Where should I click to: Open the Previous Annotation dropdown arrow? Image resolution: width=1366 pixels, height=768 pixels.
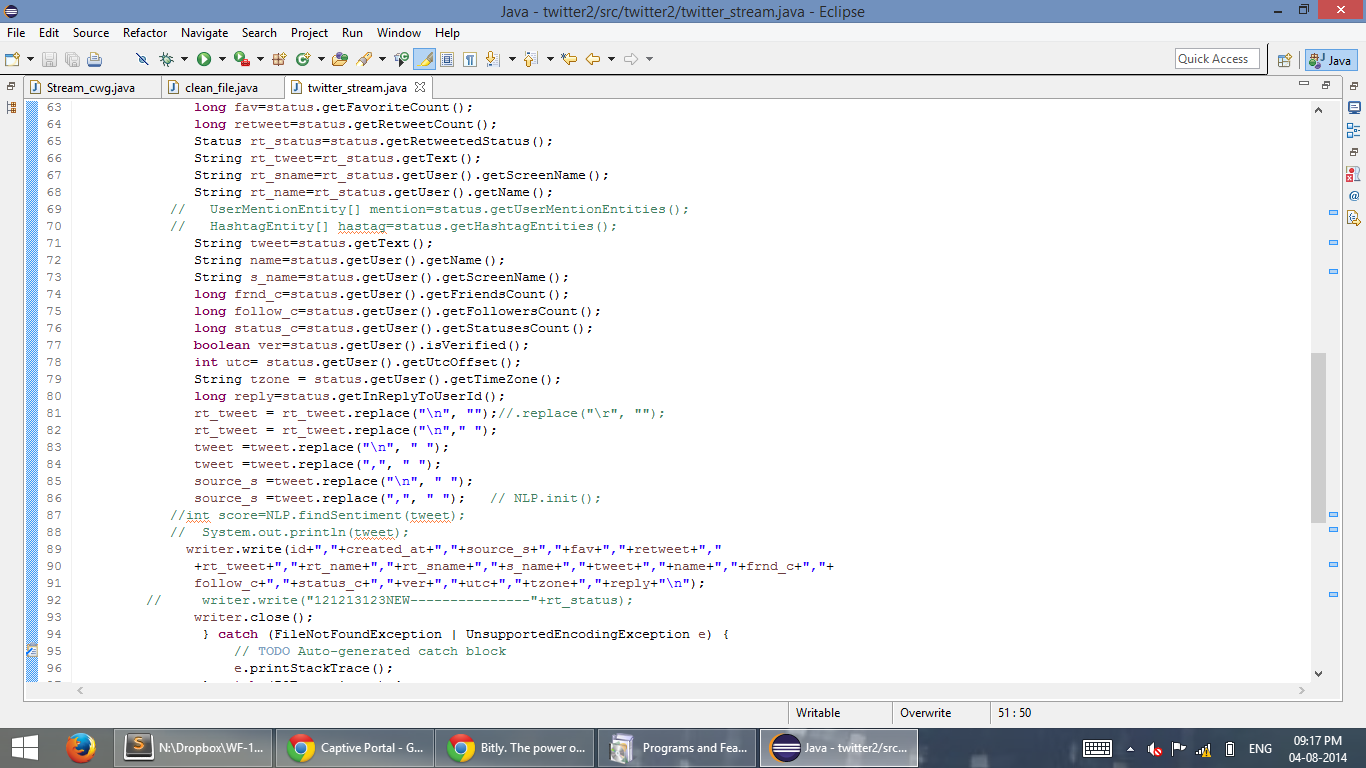tap(550, 59)
